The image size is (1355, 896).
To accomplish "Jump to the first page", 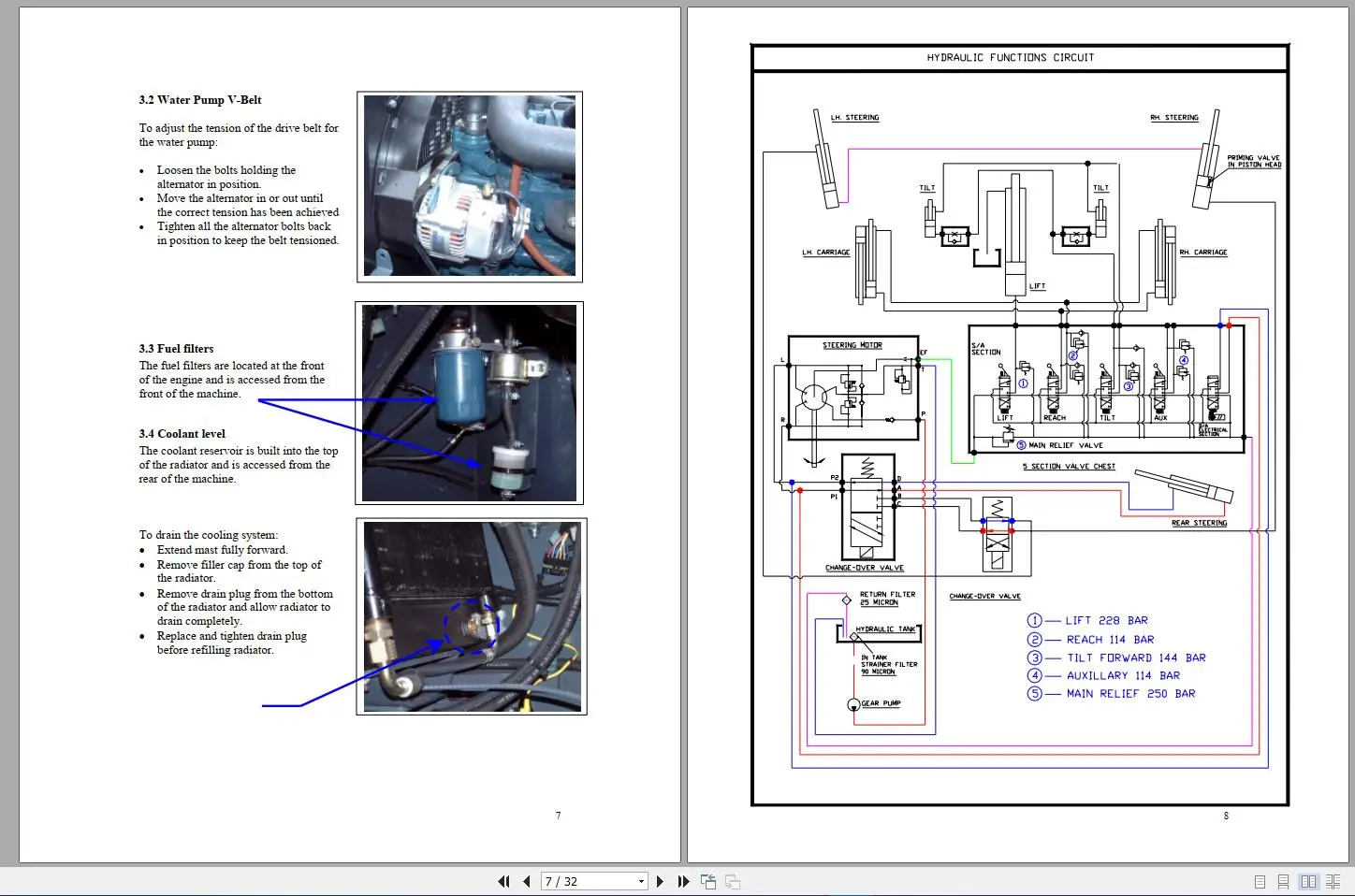I will pyautogui.click(x=503, y=881).
